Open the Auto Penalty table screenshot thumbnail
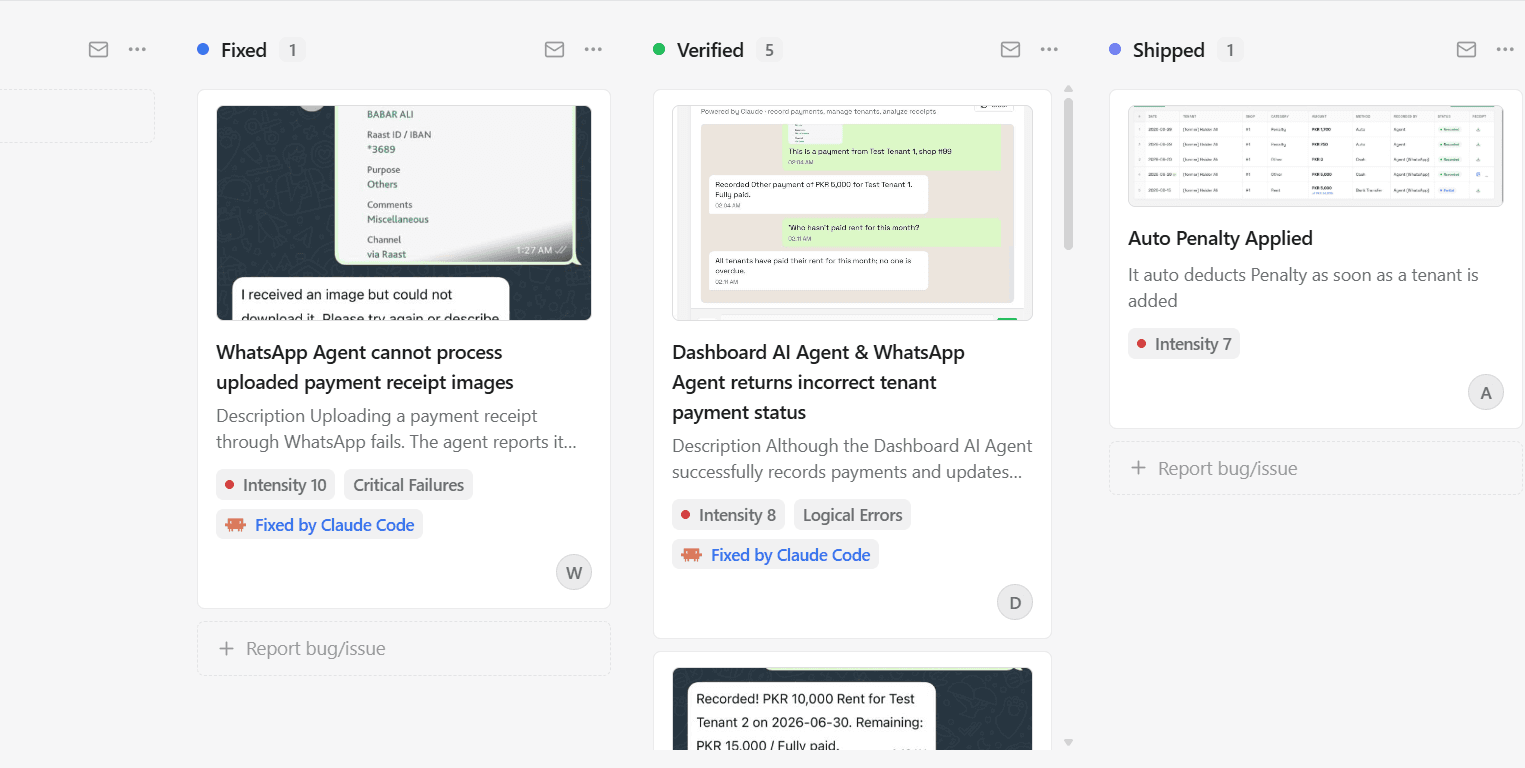 click(x=1316, y=156)
